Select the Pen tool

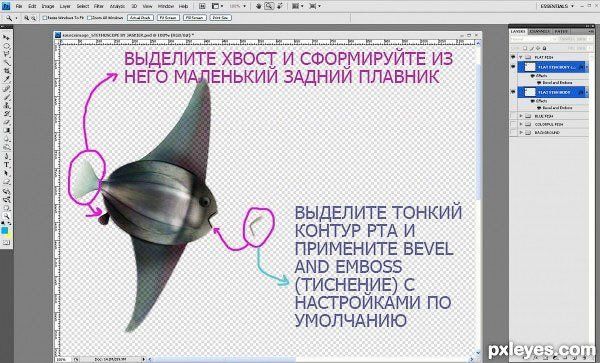click(x=7, y=156)
